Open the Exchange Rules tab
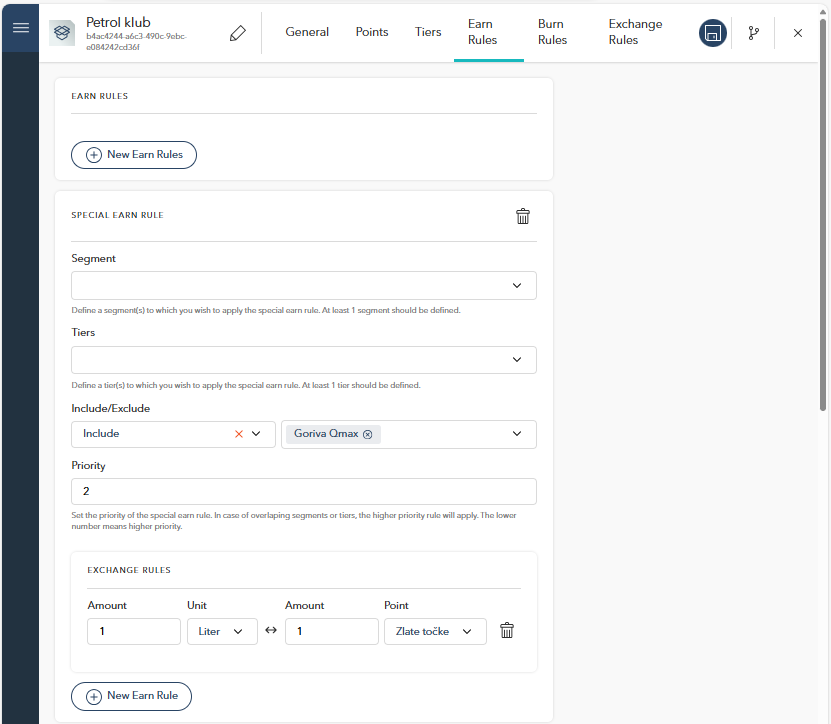This screenshot has height=724, width=831. pyautogui.click(x=635, y=32)
